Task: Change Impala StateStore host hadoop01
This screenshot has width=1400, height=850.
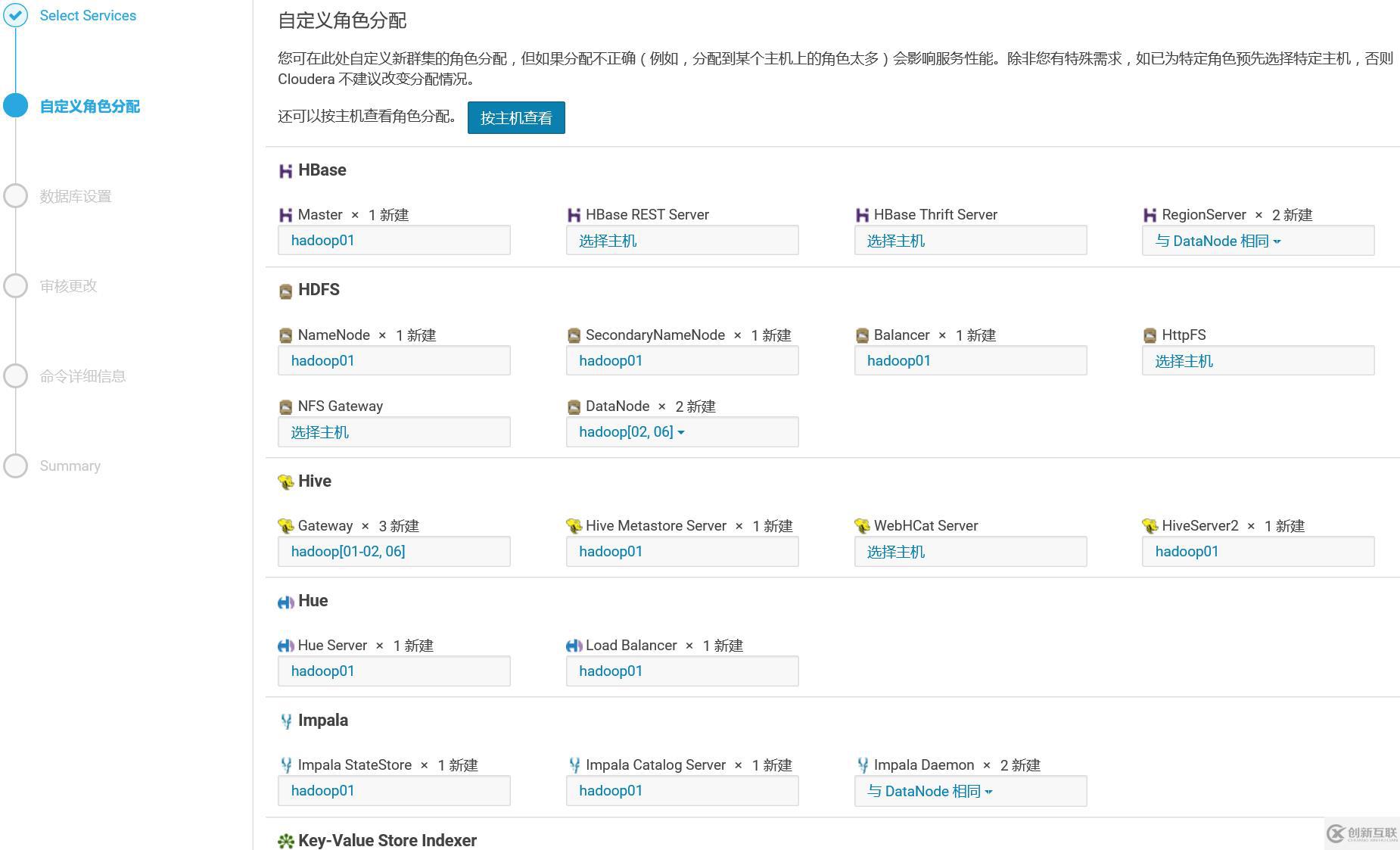Action: pos(394,790)
